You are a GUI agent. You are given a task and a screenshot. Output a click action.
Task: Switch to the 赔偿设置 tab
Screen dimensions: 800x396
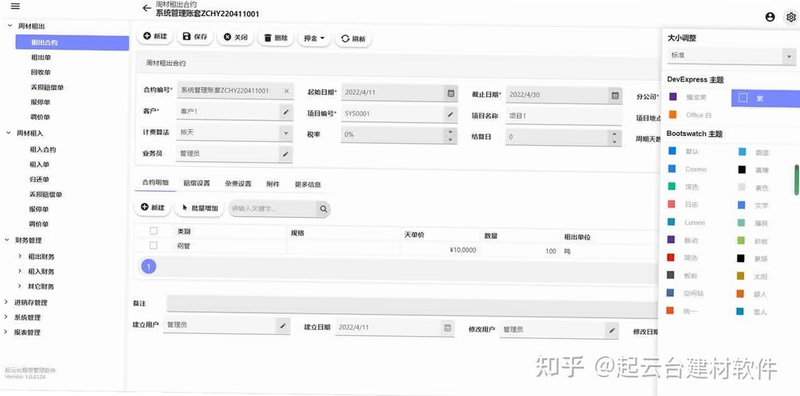click(196, 183)
